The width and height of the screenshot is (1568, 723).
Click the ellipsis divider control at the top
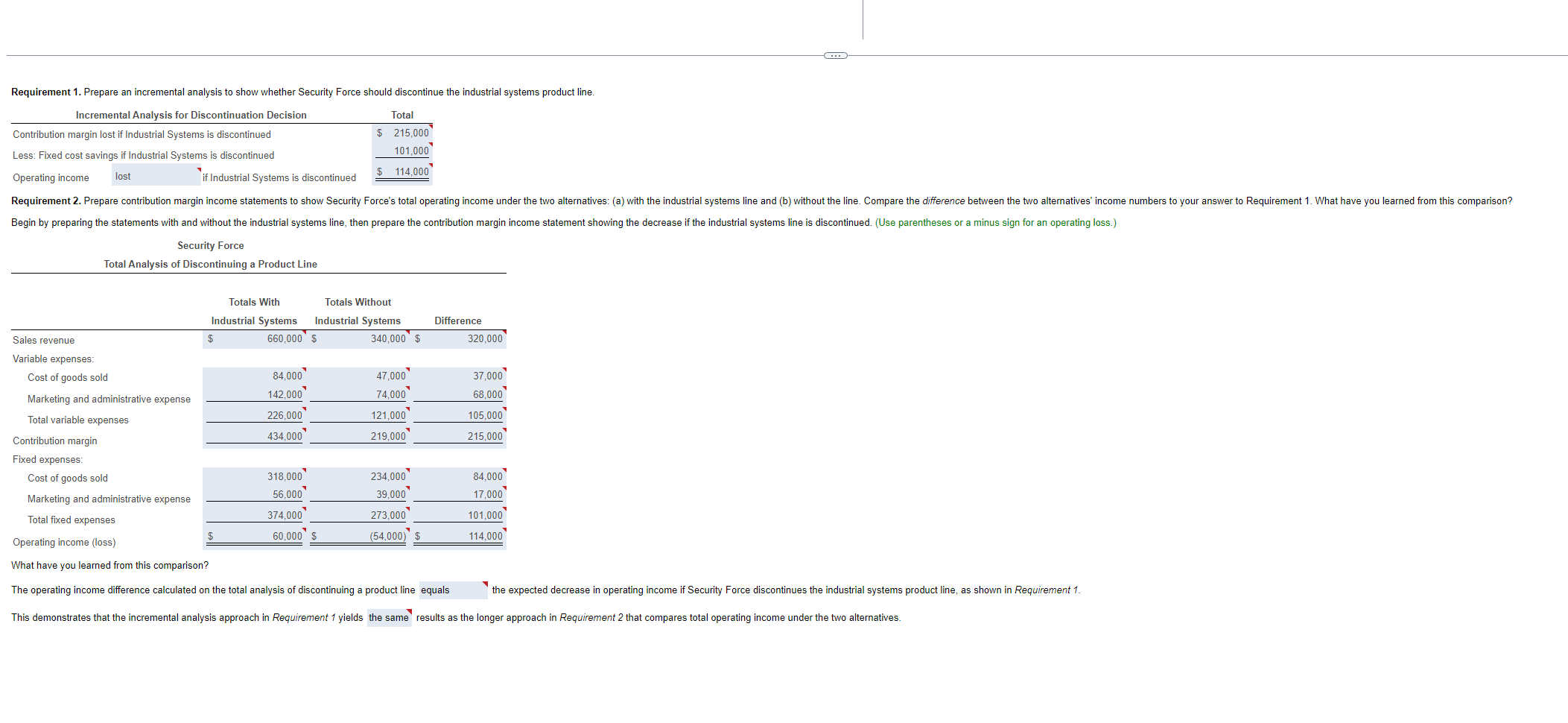point(834,54)
